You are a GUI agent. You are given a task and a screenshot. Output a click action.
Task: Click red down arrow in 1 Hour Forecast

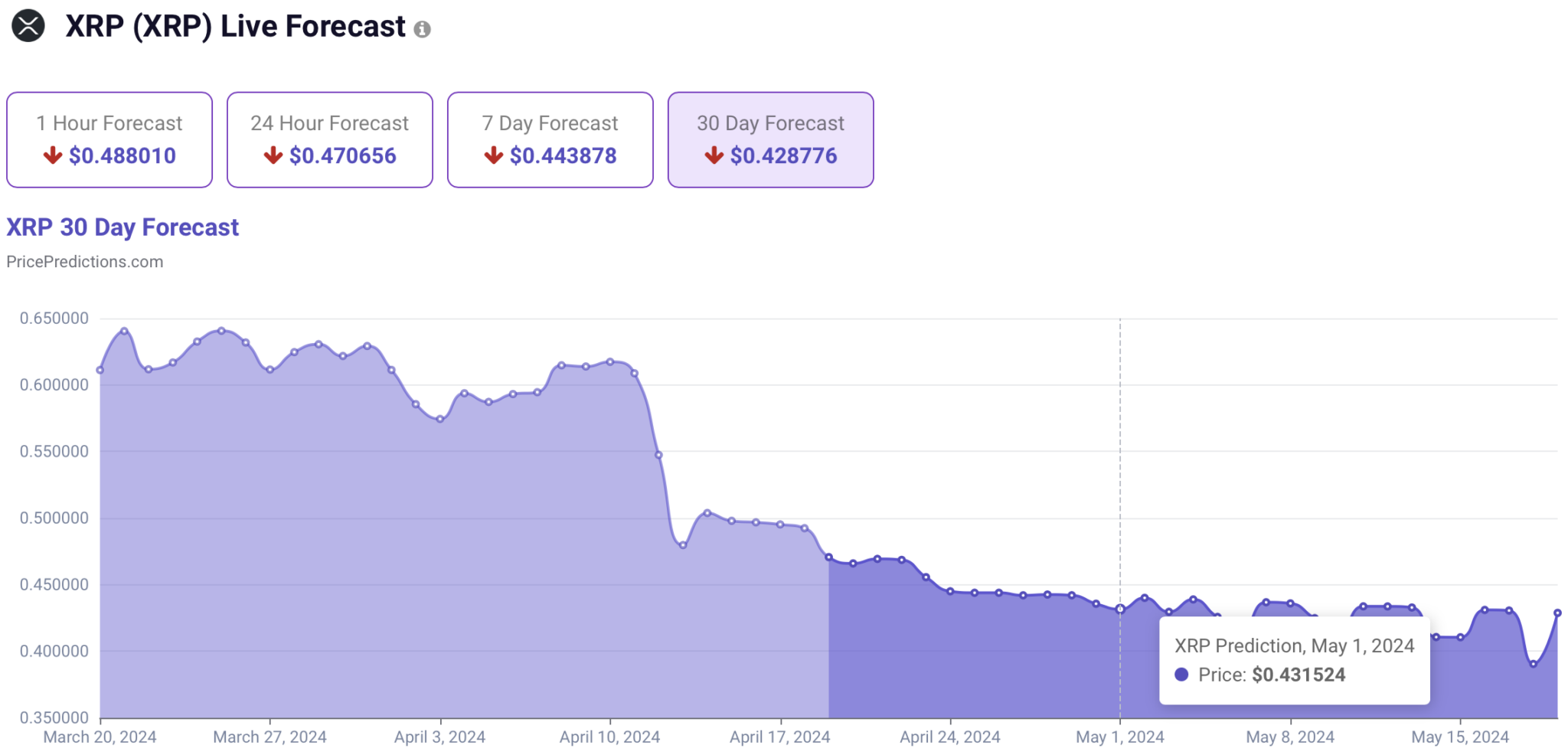click(x=53, y=155)
